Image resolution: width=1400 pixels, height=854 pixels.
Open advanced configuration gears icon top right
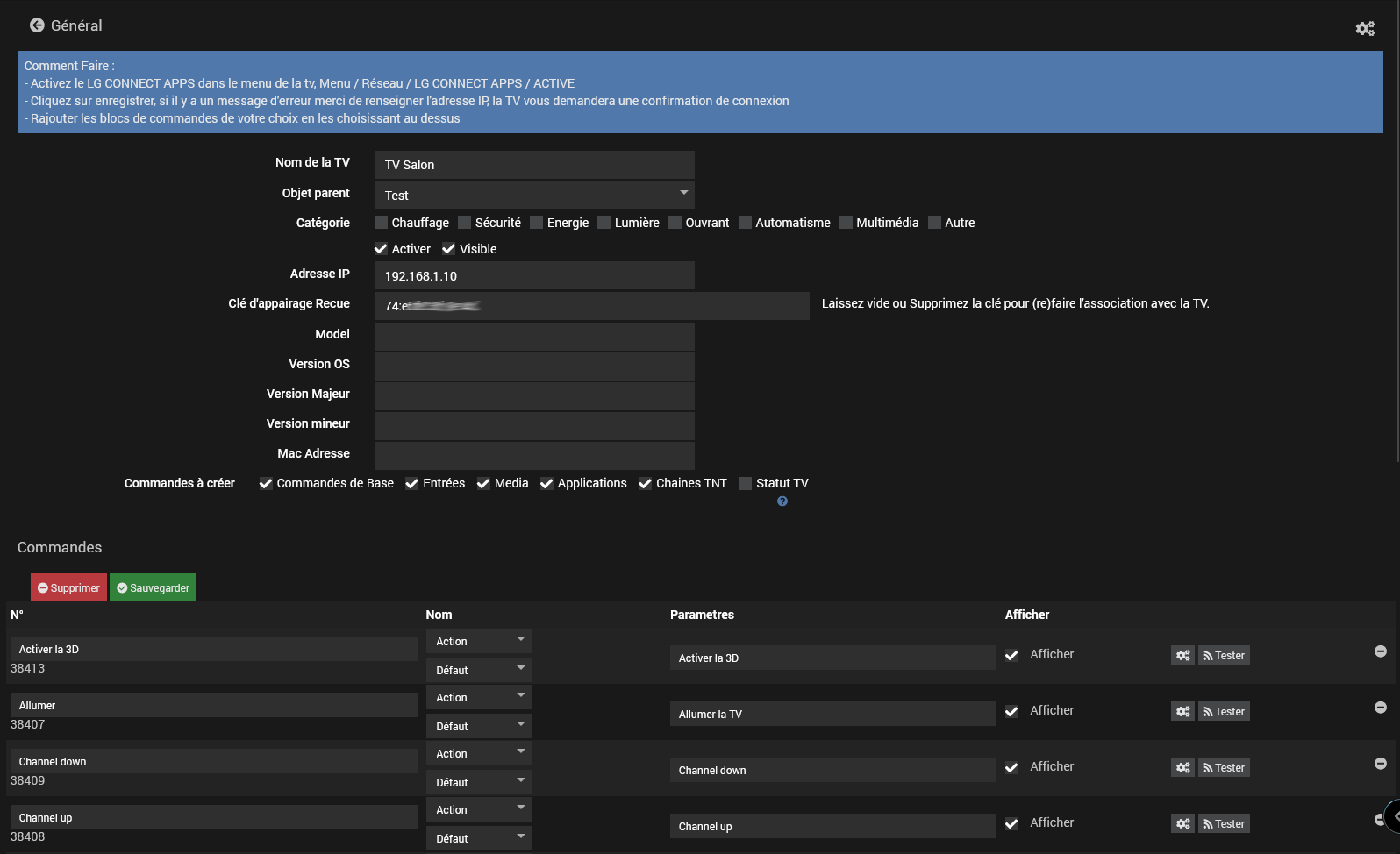click(x=1365, y=29)
